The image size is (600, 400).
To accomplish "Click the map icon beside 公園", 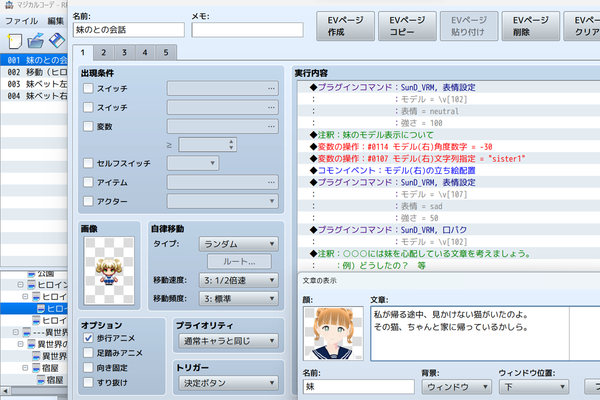I will pyautogui.click(x=31, y=274).
